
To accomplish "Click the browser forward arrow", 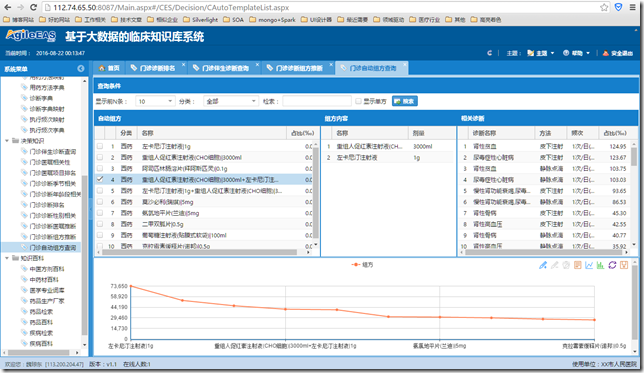I will [x=21, y=7].
